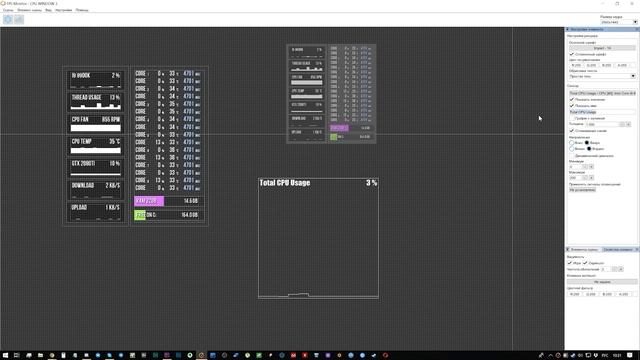Viewport: 640px width, 360px height.
Task: Toggle the Игра visibility checkbox
Action: [x=570, y=263]
